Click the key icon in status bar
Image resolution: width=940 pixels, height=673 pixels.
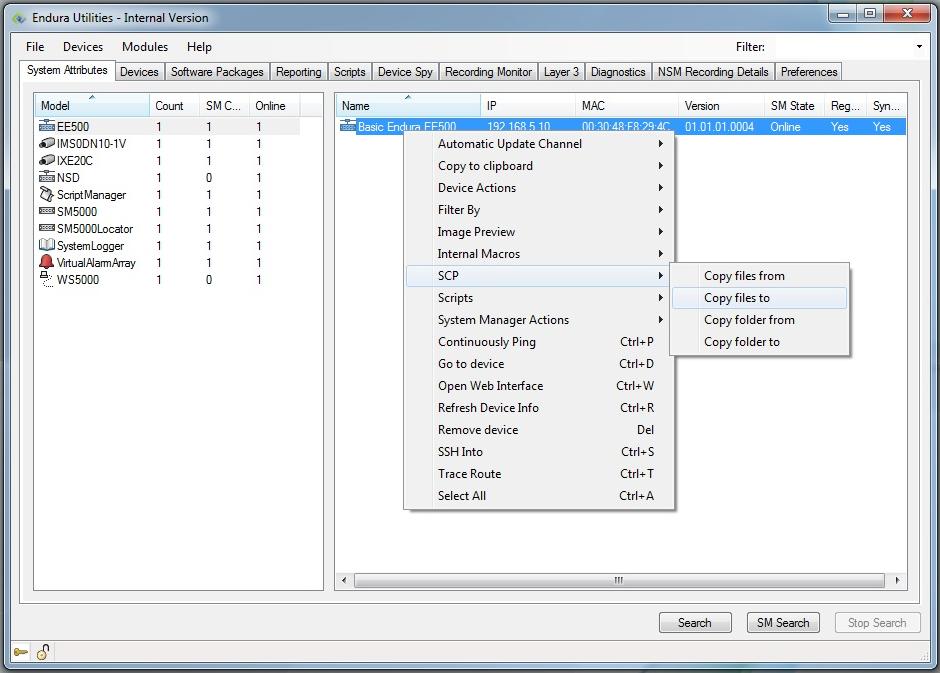(x=21, y=652)
